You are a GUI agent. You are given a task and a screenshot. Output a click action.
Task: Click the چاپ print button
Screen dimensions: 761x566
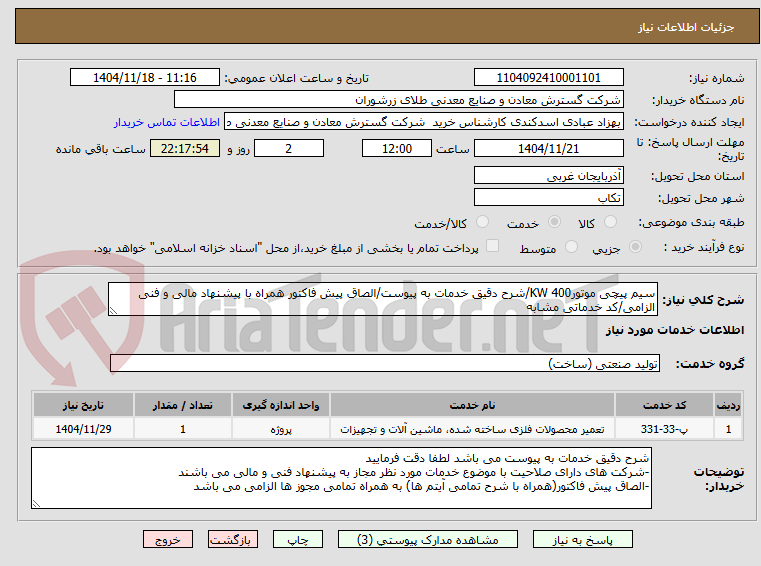[298, 539]
